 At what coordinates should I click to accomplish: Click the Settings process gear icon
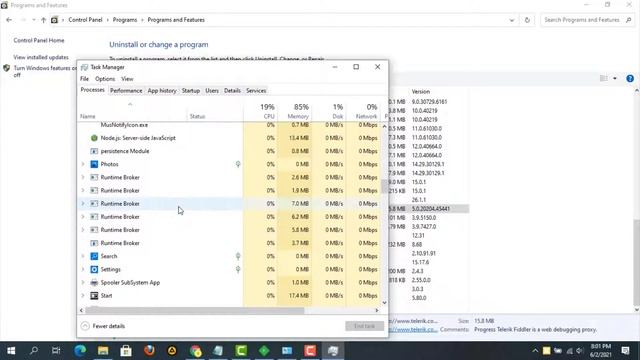pos(94,269)
